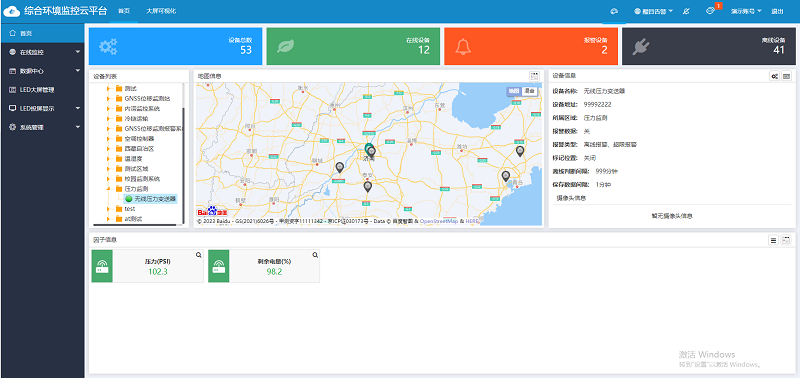Screen dimensions: 800x378
Task: Click the list-view icon in 因子信息 panel header
Action: pyautogui.click(x=773, y=240)
